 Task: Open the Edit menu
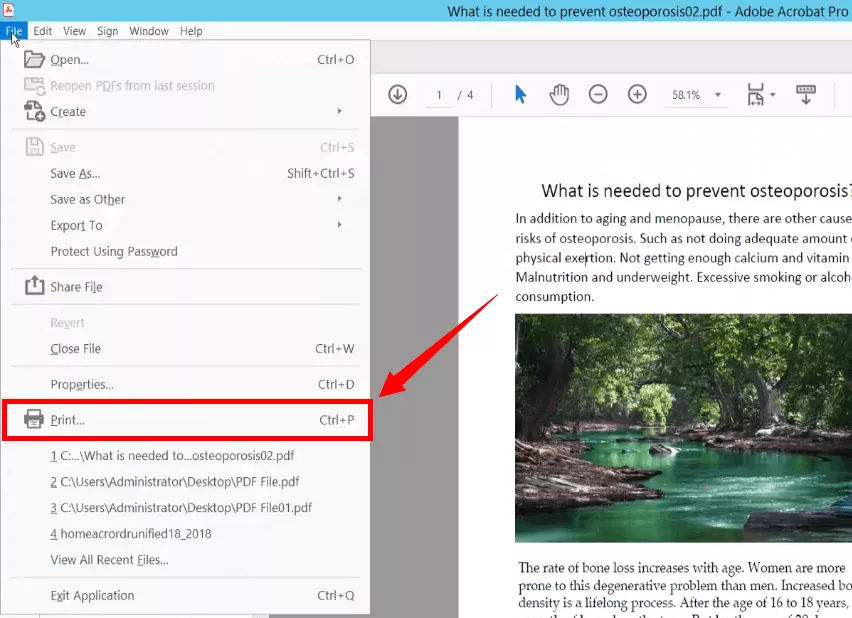42,31
